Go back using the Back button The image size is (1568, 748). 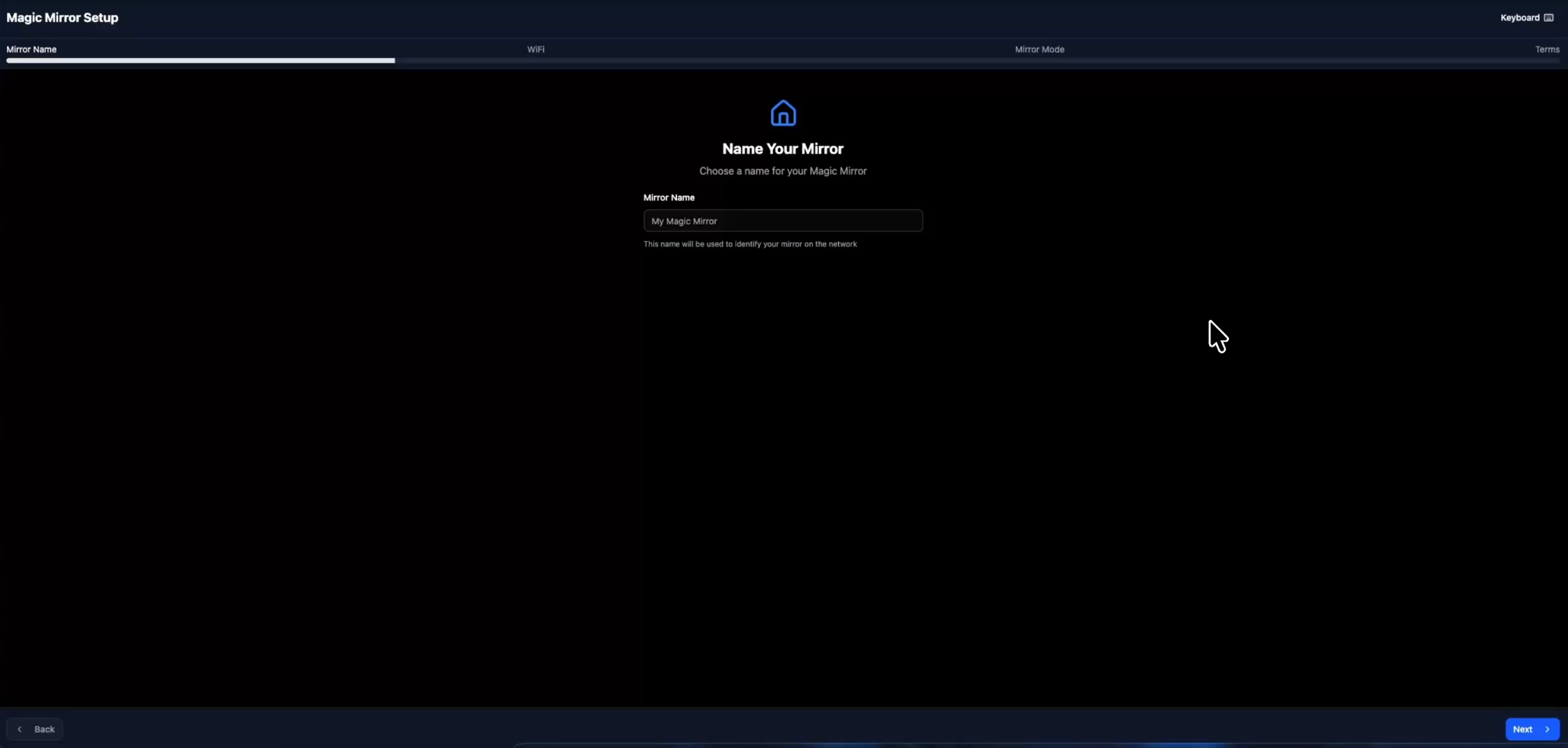(35, 729)
